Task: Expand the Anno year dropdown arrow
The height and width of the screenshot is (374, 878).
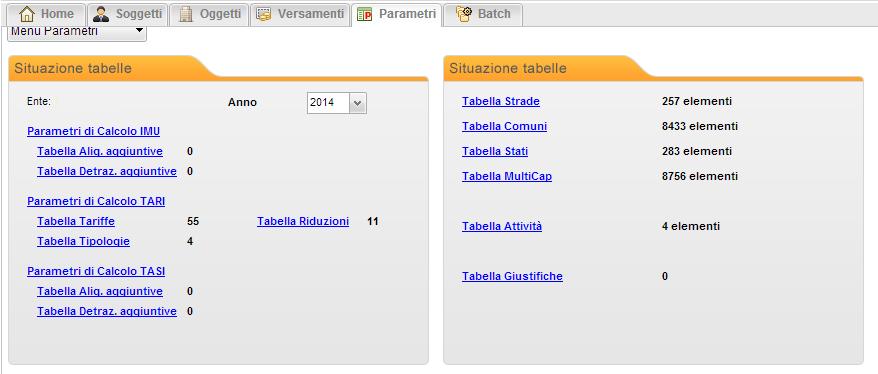Action: click(358, 103)
